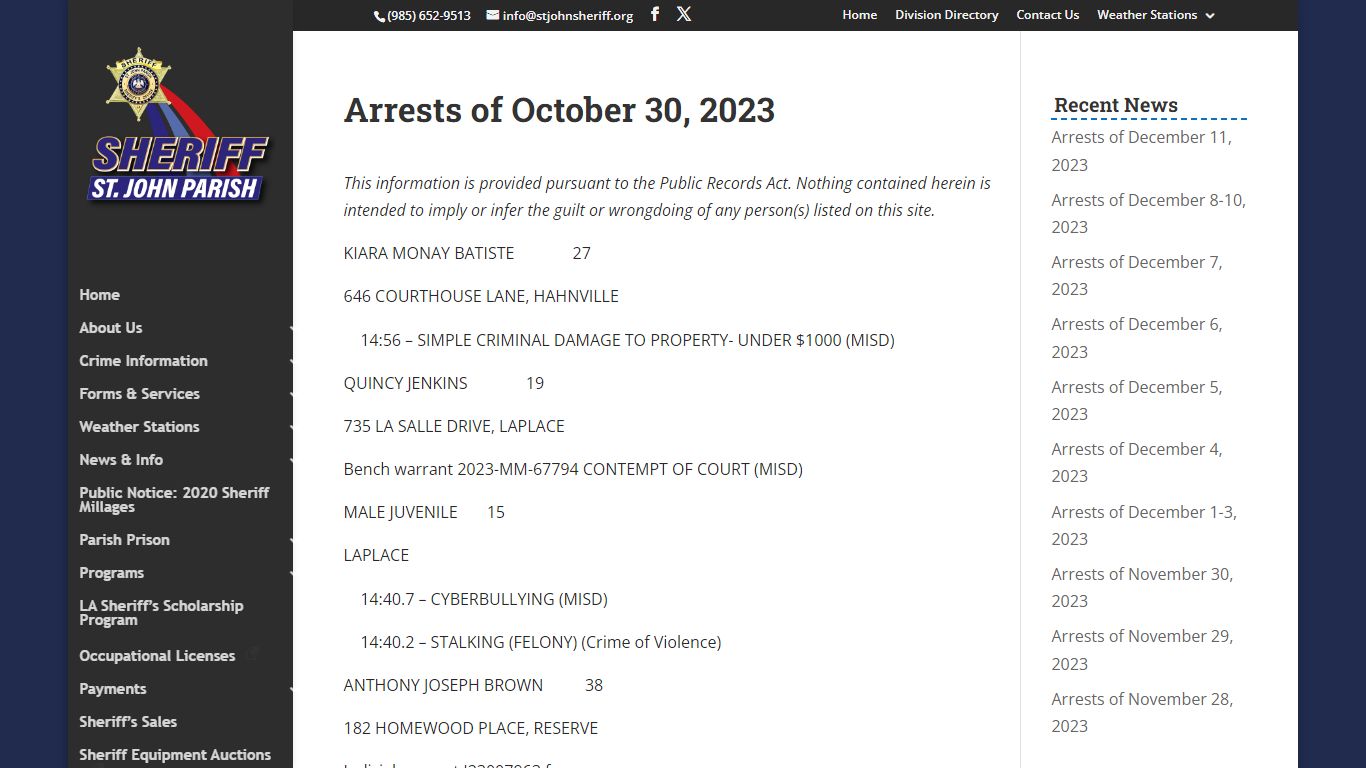Viewport: 1366px width, 768px height.
Task: Open Weather Stations in the top bar
Action: tap(1146, 15)
